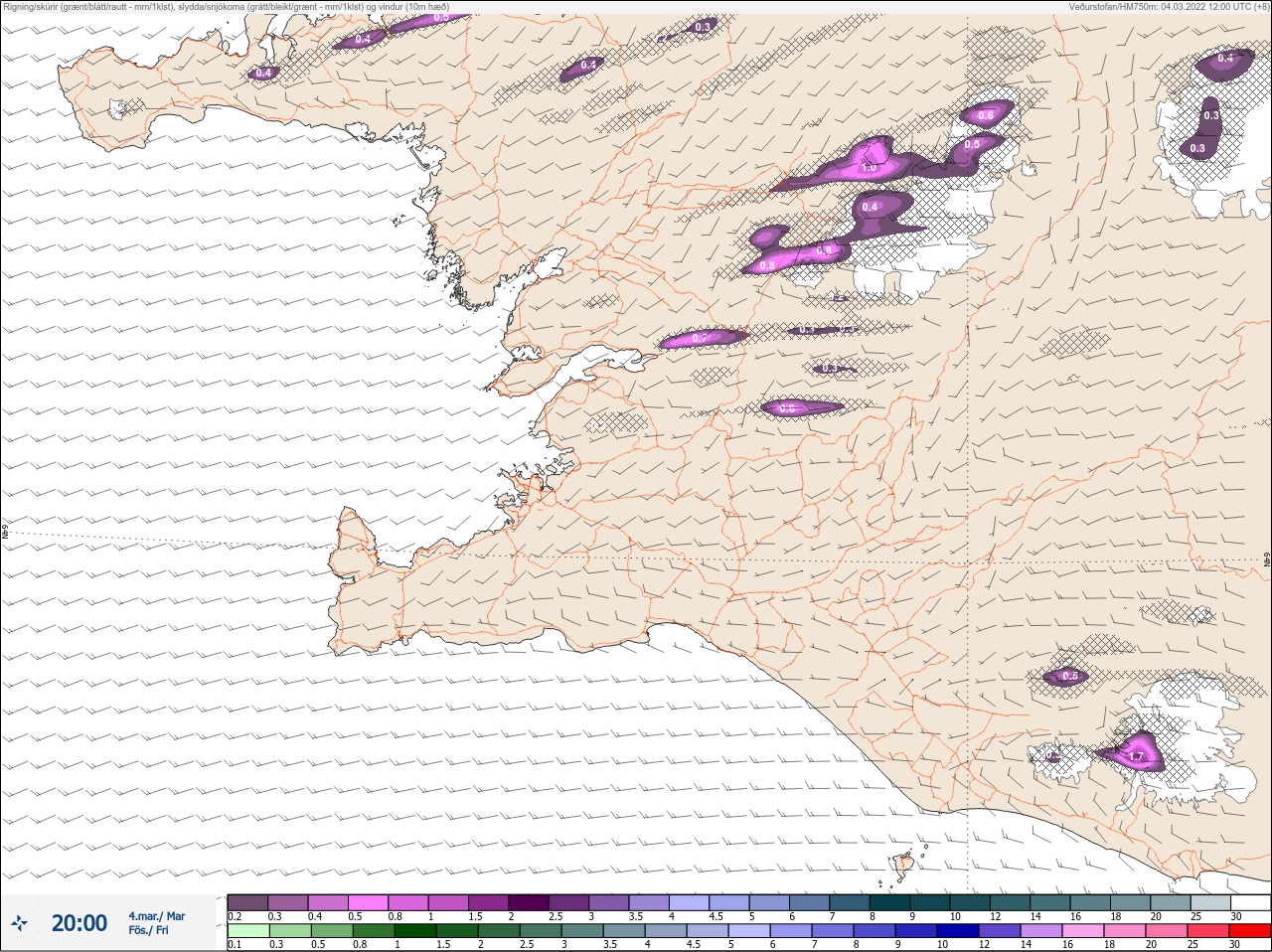Click small island off the south coast

coord(903,866)
